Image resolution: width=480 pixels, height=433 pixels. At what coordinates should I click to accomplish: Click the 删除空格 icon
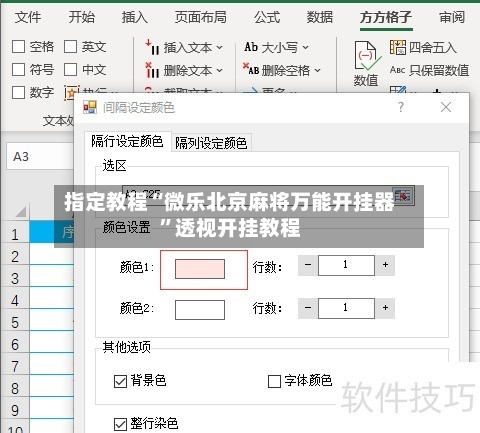point(251,69)
